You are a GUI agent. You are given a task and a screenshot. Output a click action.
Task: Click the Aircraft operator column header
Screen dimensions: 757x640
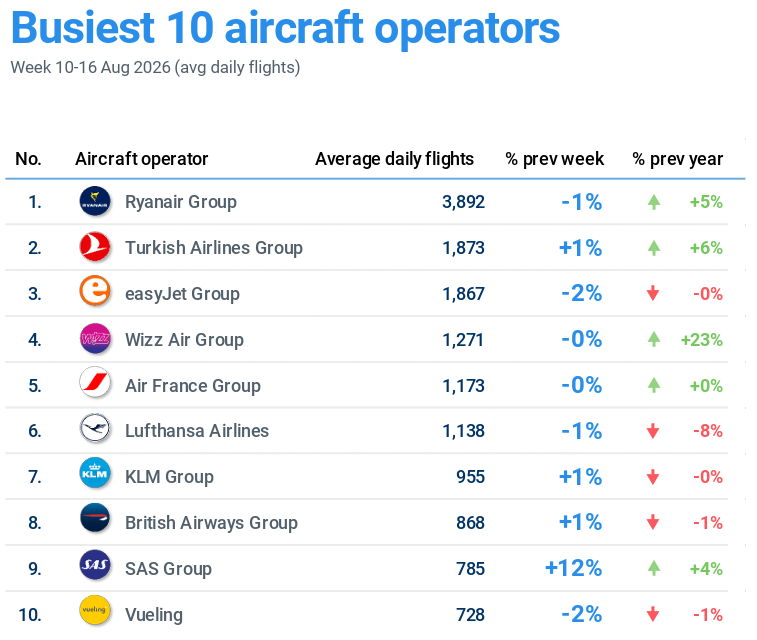pos(141,159)
